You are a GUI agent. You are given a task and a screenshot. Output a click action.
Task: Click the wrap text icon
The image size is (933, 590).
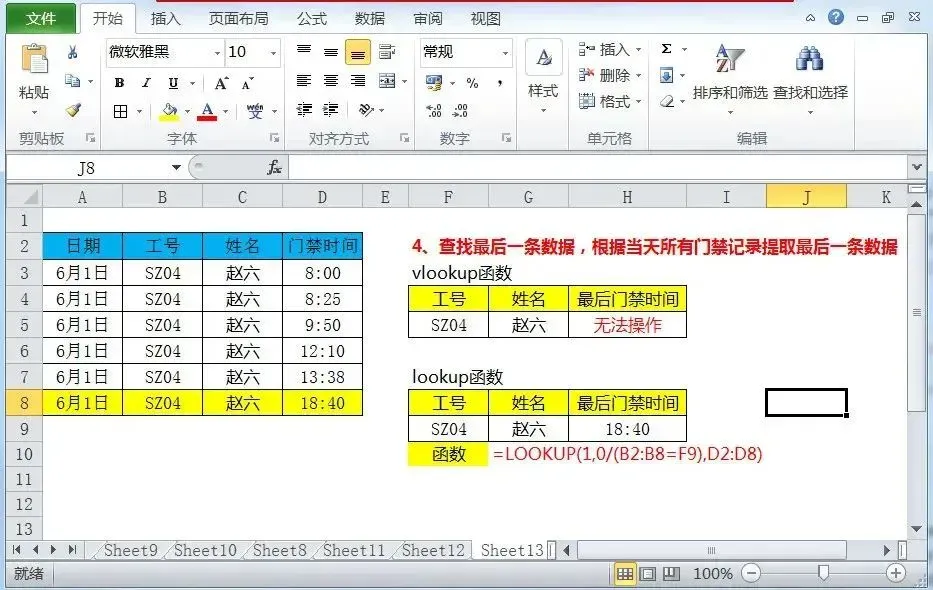pos(387,52)
